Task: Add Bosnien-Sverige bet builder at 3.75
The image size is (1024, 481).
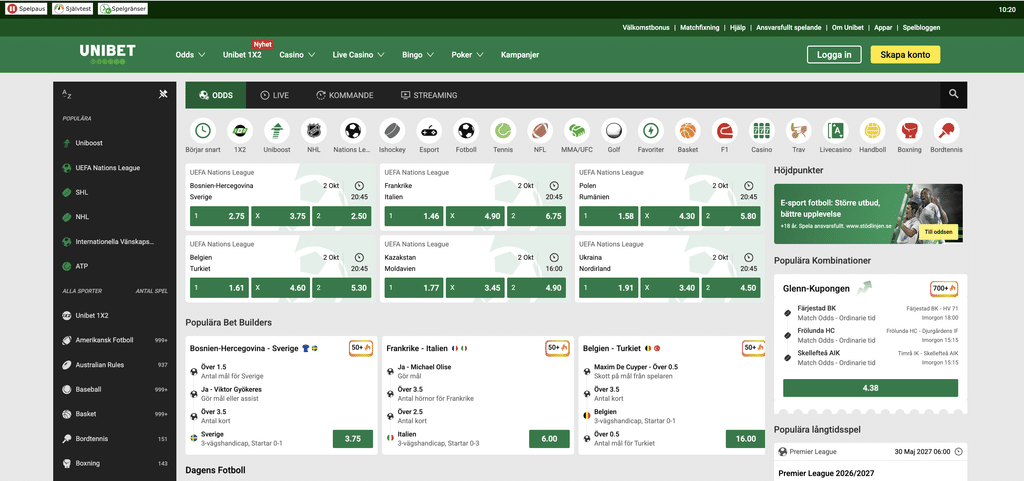Action: coord(353,439)
